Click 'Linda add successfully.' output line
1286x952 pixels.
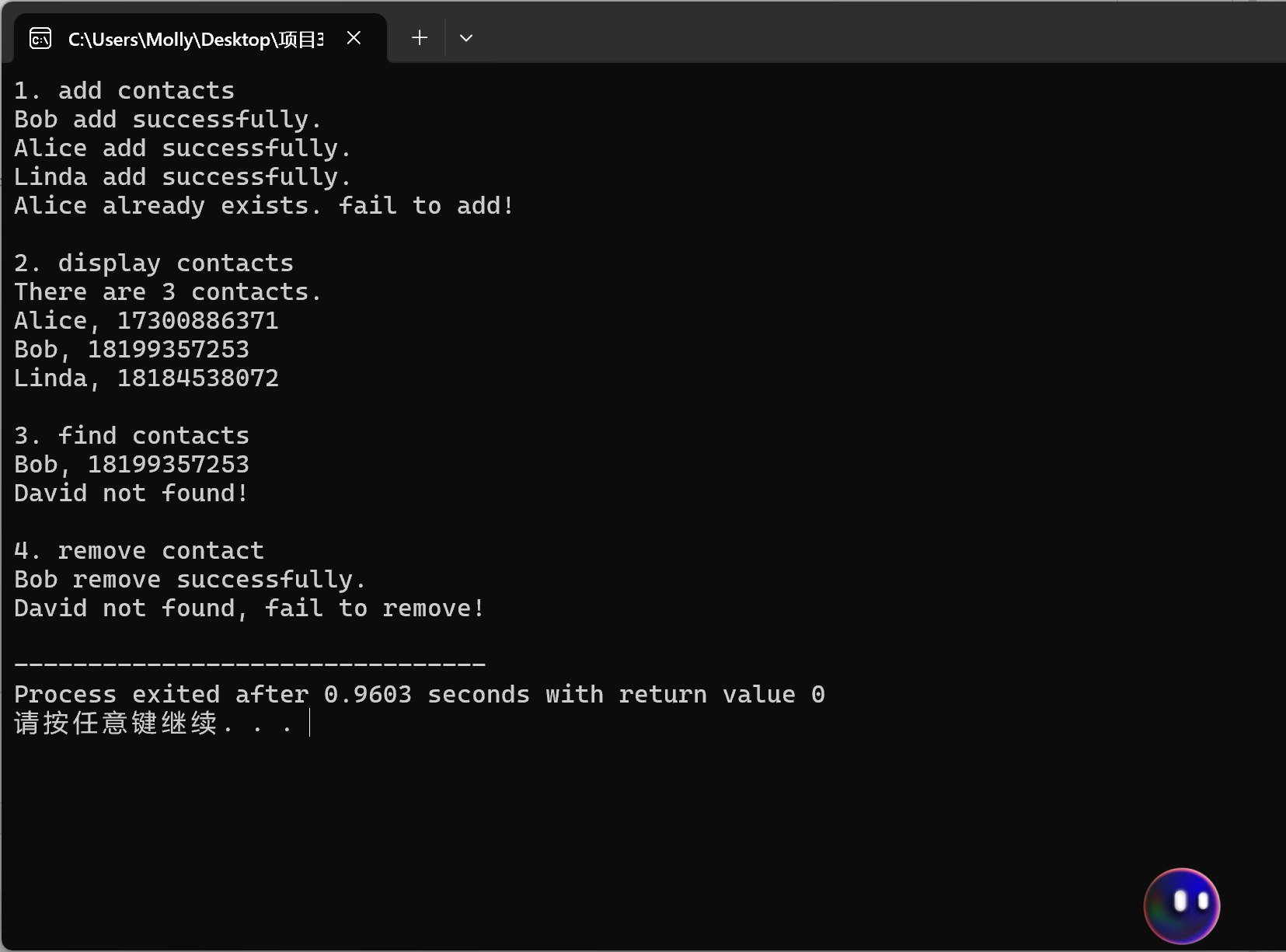[183, 177]
